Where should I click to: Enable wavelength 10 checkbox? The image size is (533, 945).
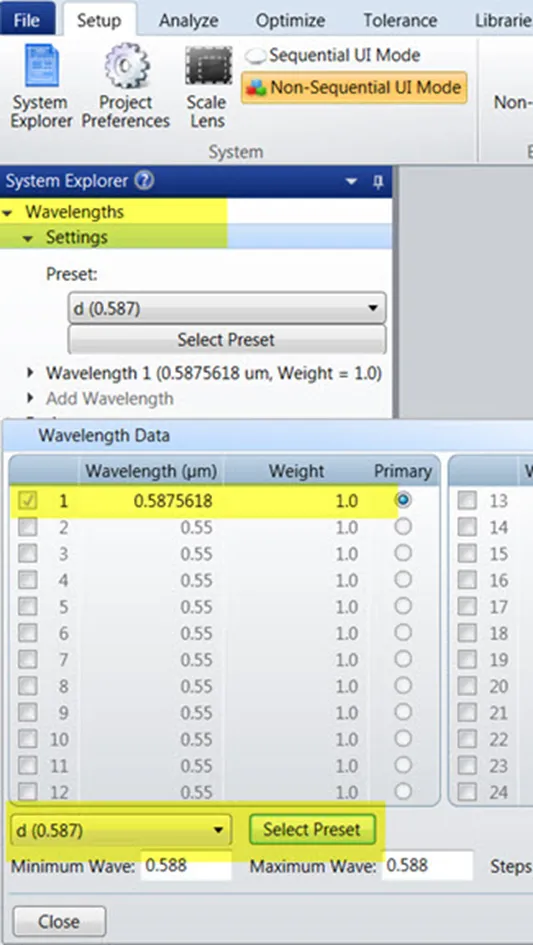[x=28, y=739]
